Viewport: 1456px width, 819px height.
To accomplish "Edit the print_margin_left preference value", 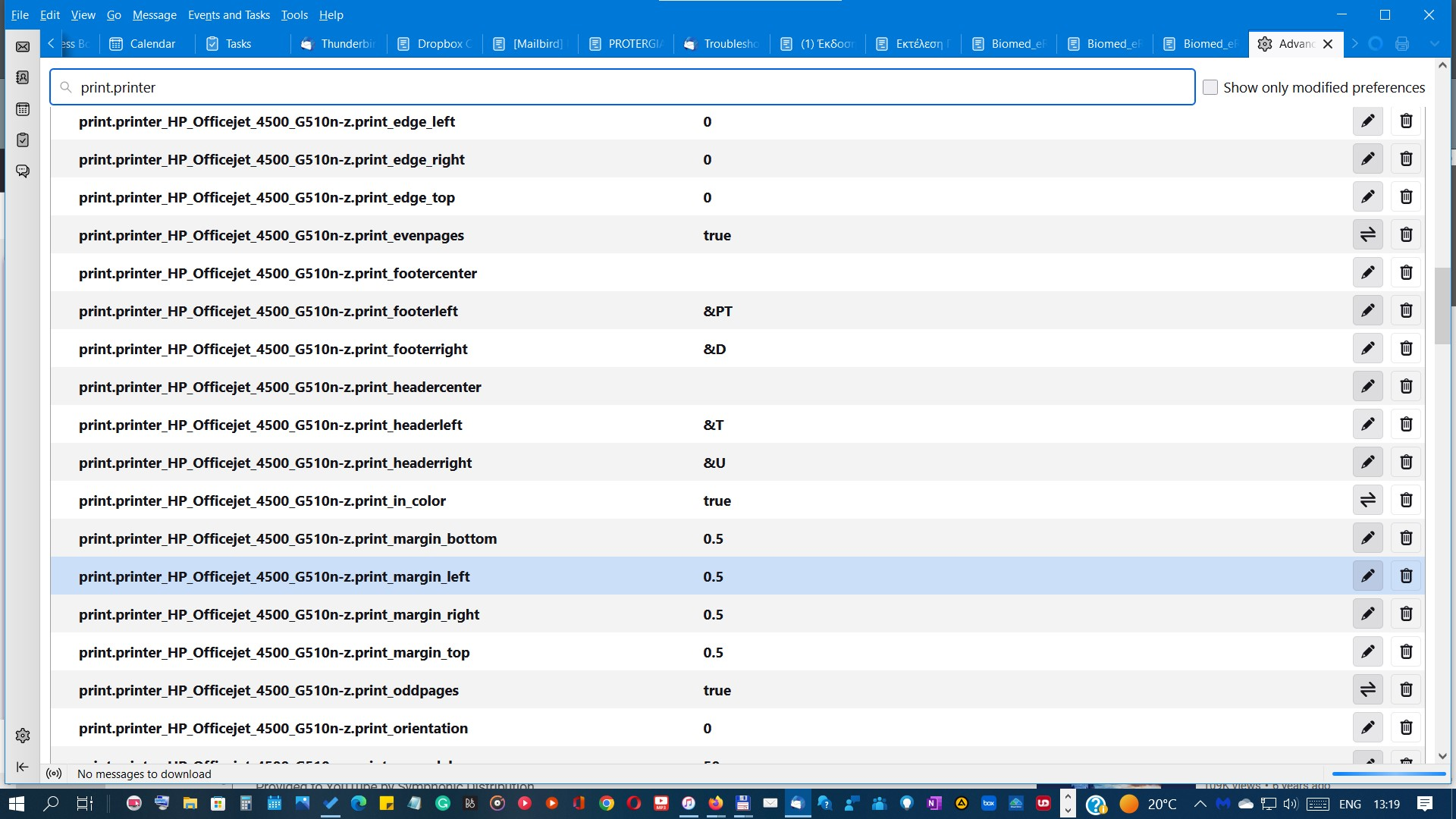I will [x=1367, y=576].
